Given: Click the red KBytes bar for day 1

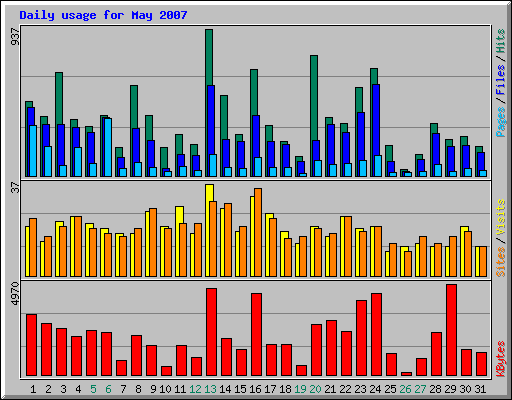Looking at the screenshot, I should 31,345.
